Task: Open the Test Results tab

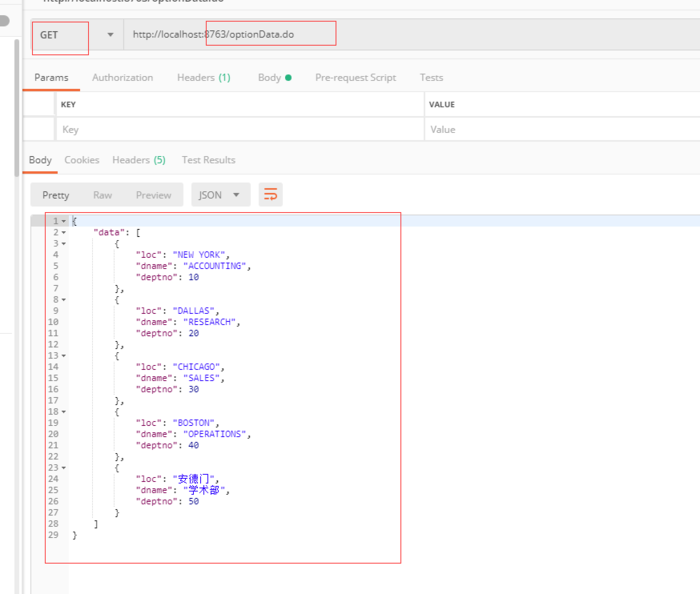Action: [x=208, y=160]
